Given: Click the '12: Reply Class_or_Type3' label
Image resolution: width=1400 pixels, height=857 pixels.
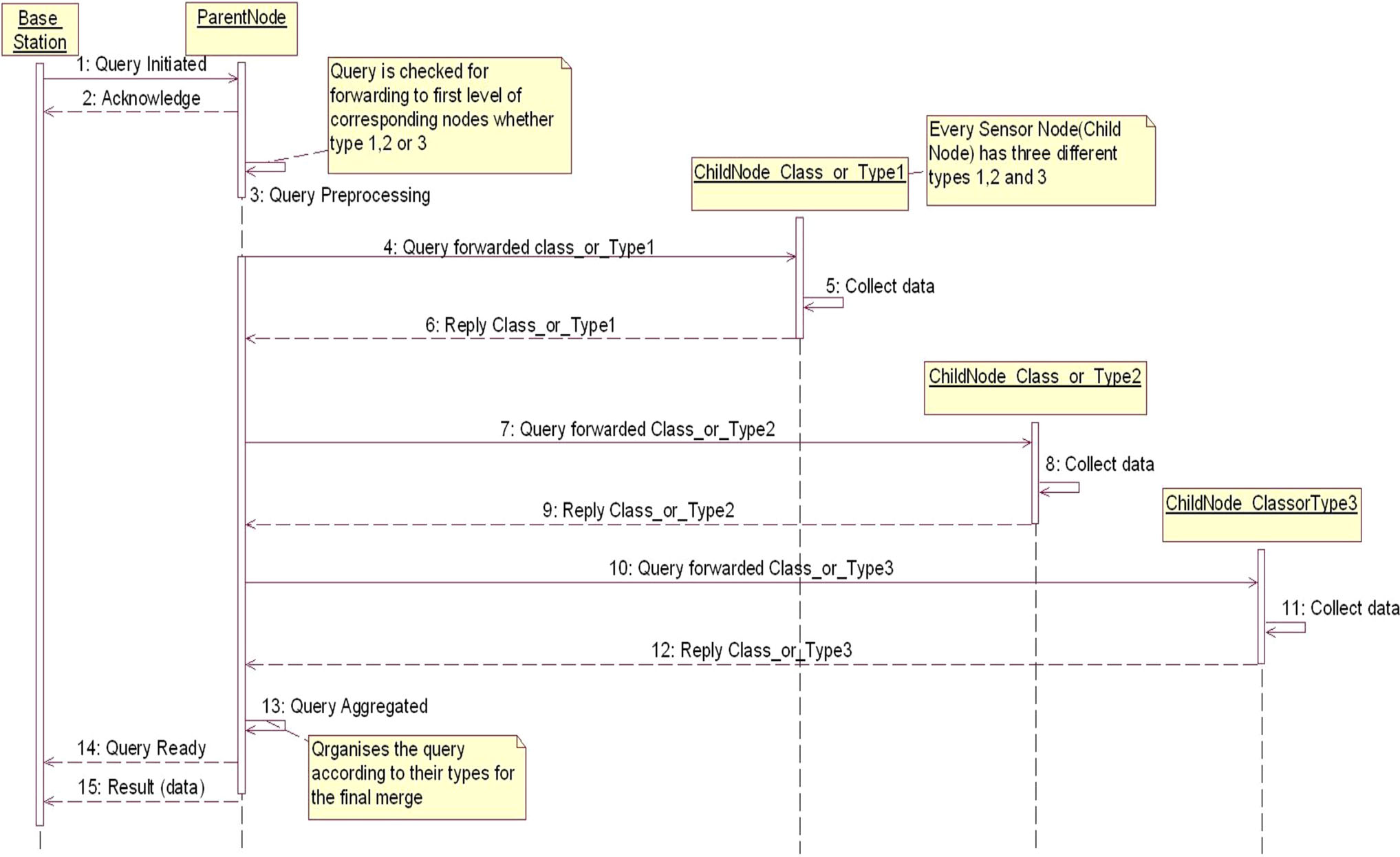Looking at the screenshot, I should 751,650.
